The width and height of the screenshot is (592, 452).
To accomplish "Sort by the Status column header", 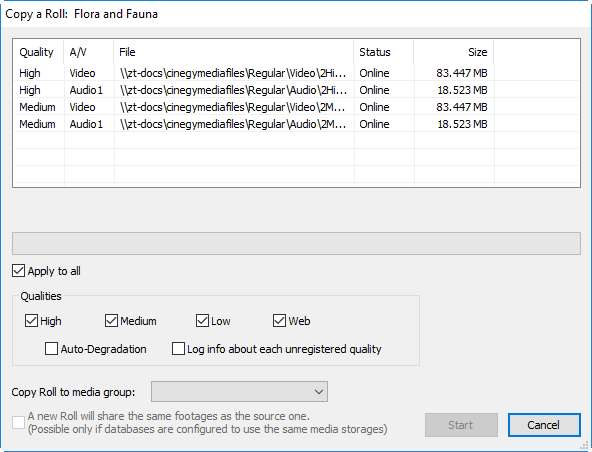I will tap(384, 52).
